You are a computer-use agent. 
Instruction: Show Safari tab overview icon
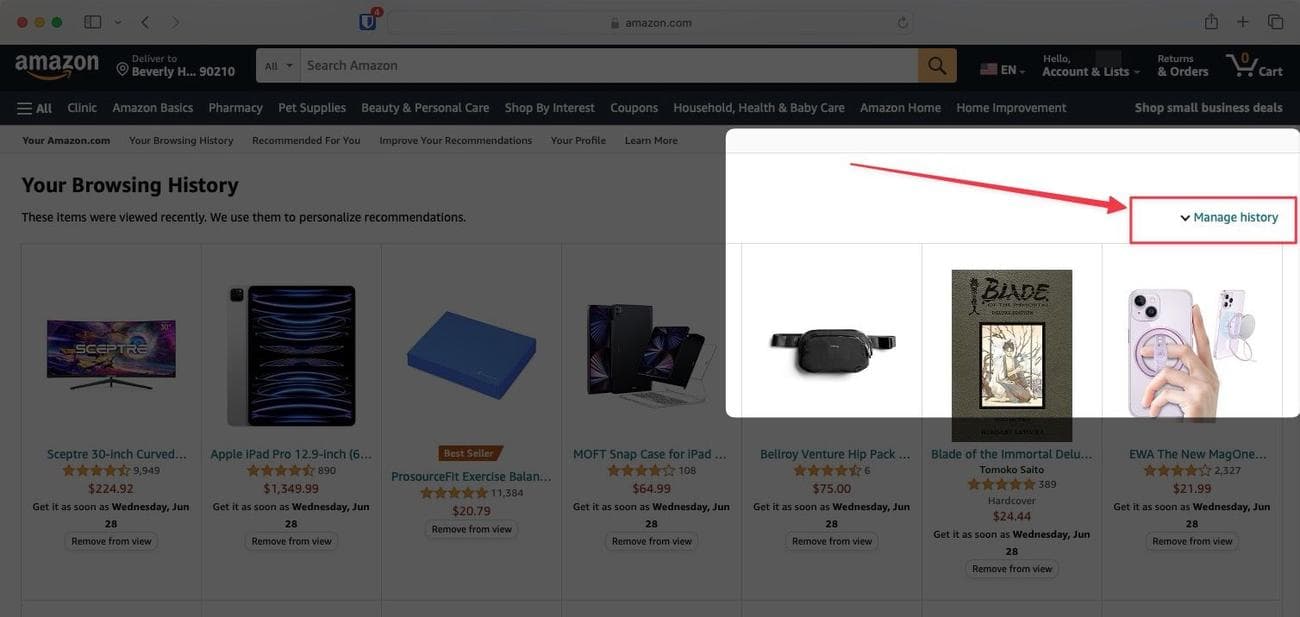pos(1275,22)
